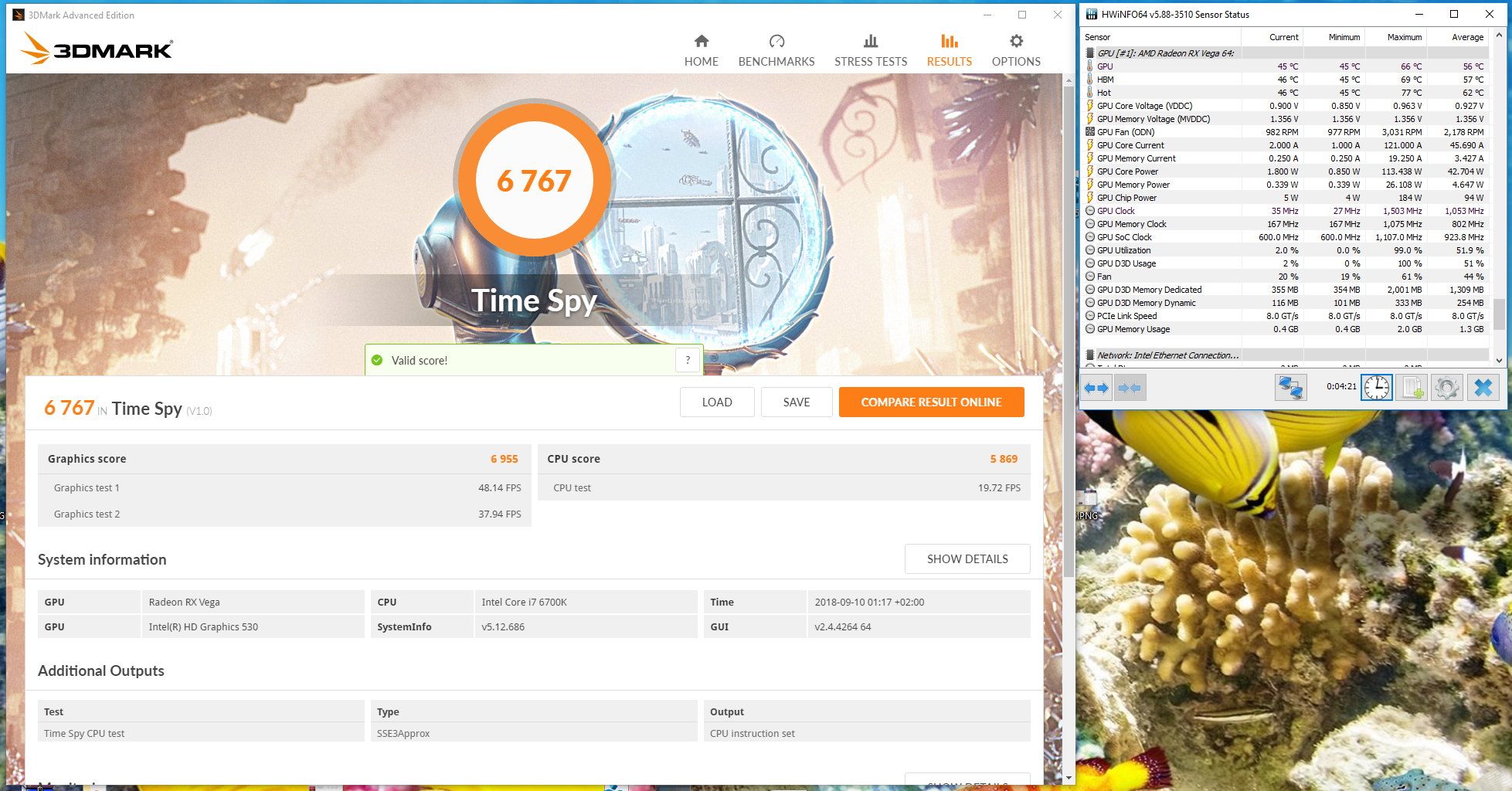Screen dimensions: 1512x791
Task: Click expand columns arrows icon in HWiNFO
Action: [1096, 388]
